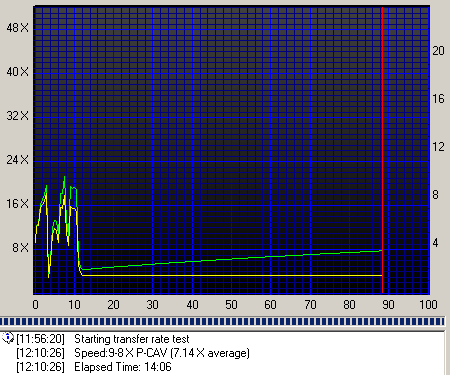This screenshot has height=375, width=450.
Task: Click the 0 label at the axis origin
Action: (36, 305)
